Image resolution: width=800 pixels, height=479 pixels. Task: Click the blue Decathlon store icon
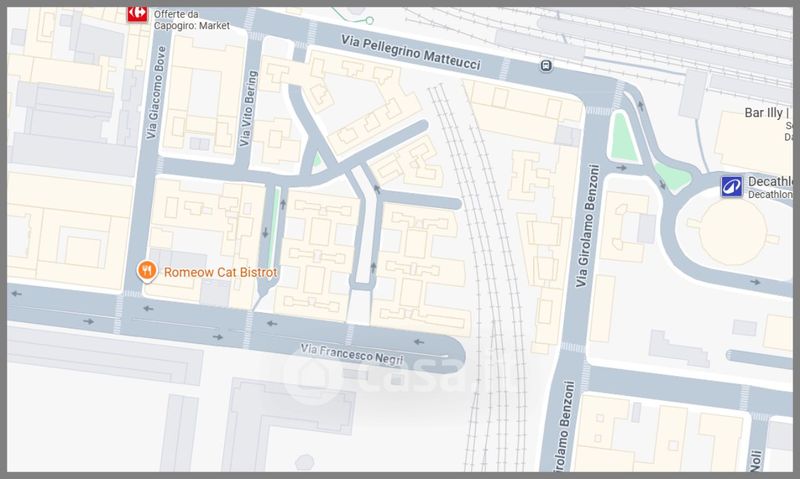coord(732,186)
